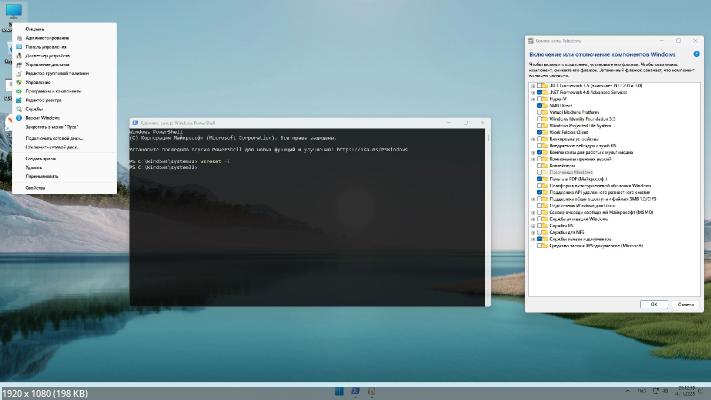
Task: Choose Свойства at the context menu bottom
Action: click(35, 187)
